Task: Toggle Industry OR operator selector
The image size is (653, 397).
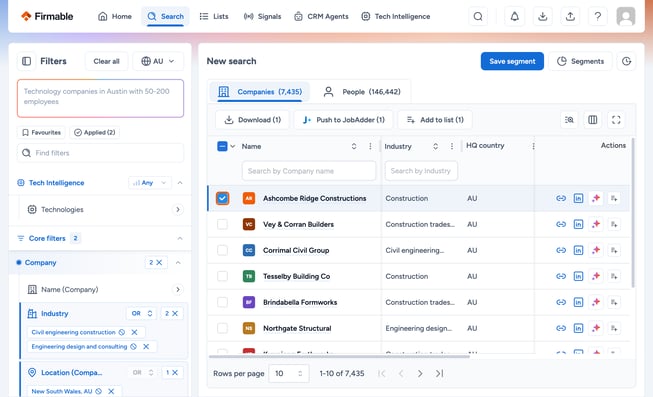Action: [141, 314]
